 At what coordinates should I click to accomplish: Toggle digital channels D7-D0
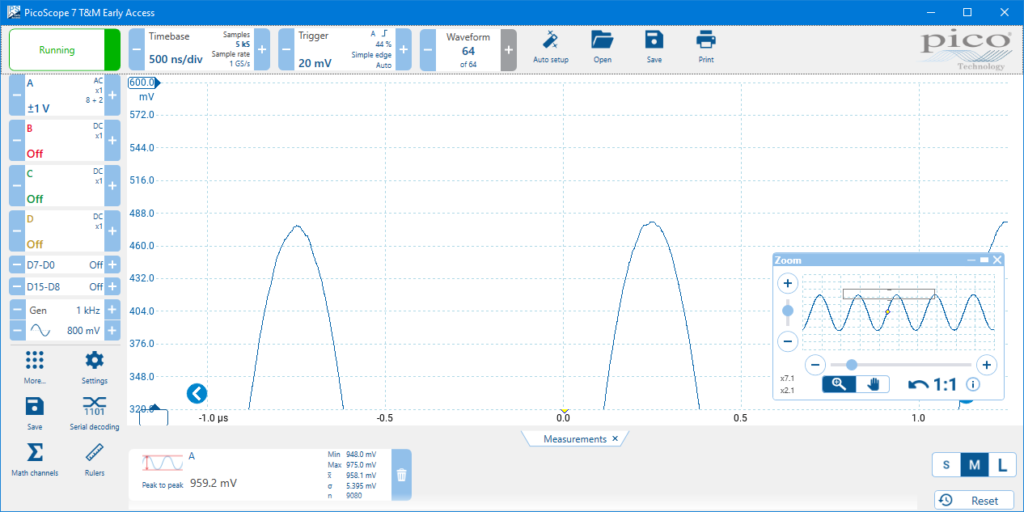tap(65, 264)
